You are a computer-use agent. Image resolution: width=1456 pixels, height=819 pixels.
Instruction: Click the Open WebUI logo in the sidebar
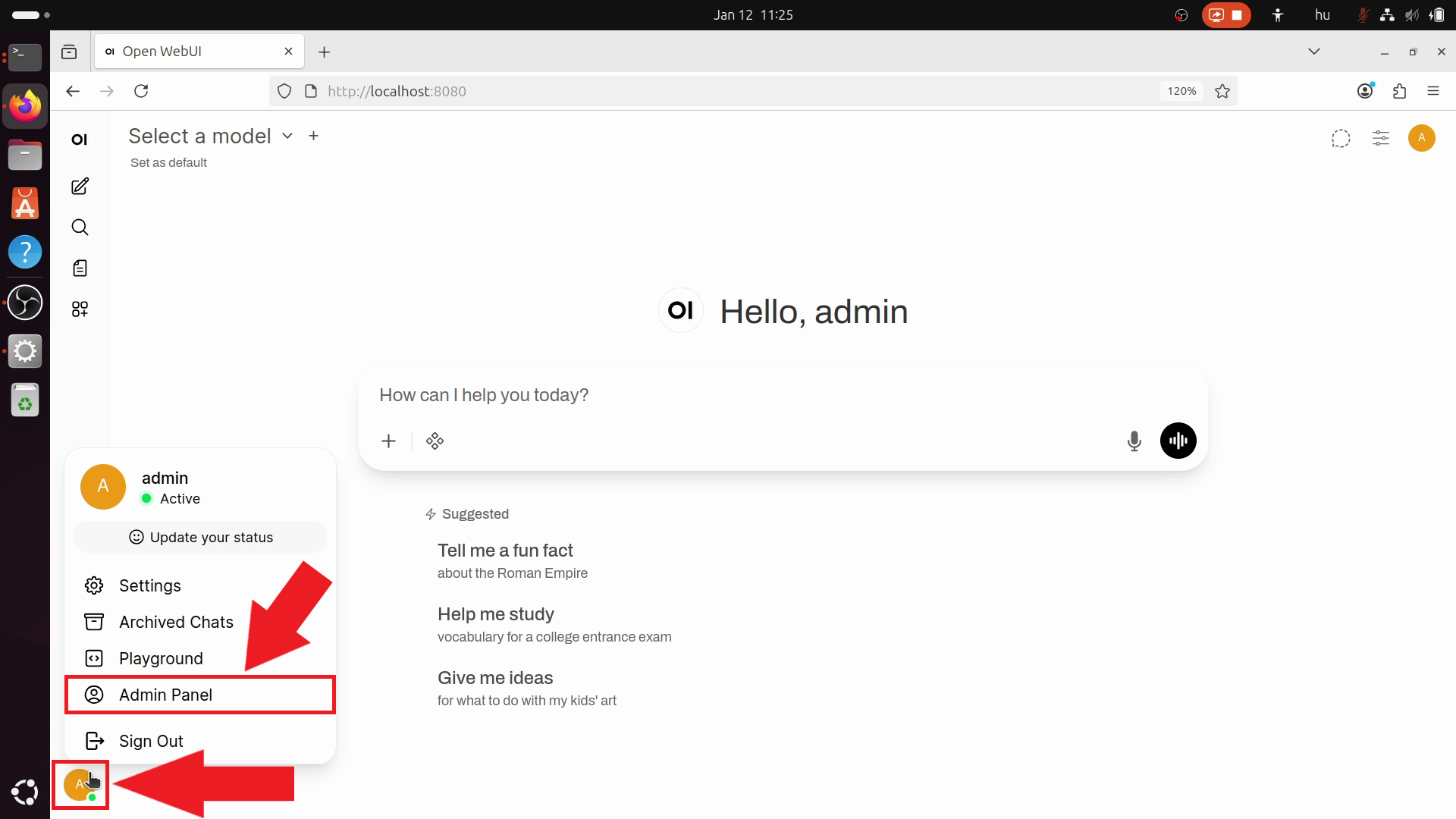(x=79, y=140)
